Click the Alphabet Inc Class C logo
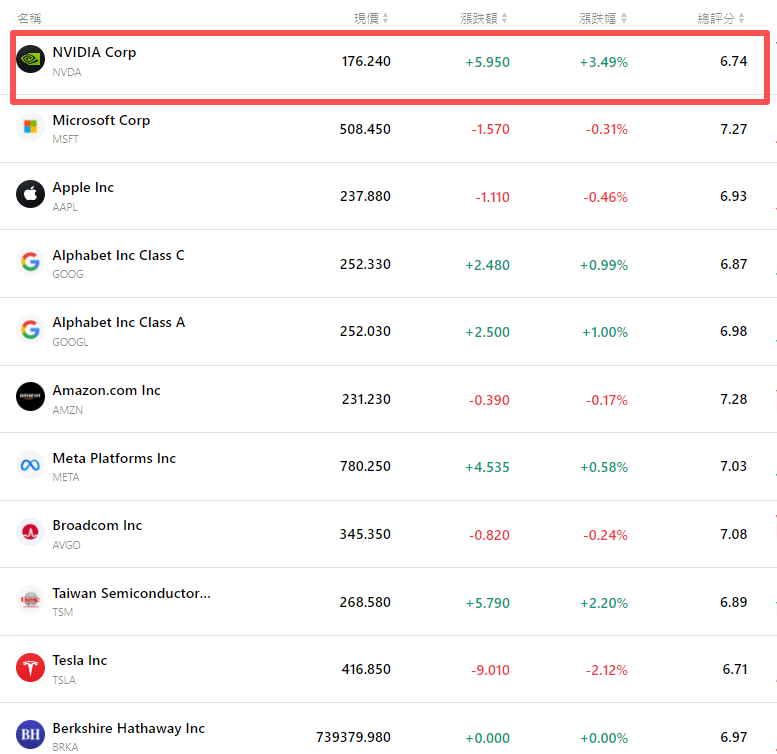This screenshot has width=777, height=754. coord(31,262)
